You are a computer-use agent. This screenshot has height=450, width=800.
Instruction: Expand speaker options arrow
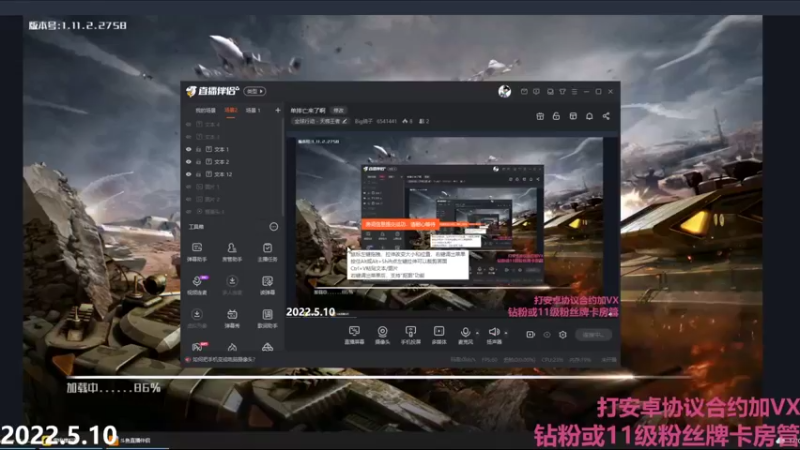click(x=506, y=333)
